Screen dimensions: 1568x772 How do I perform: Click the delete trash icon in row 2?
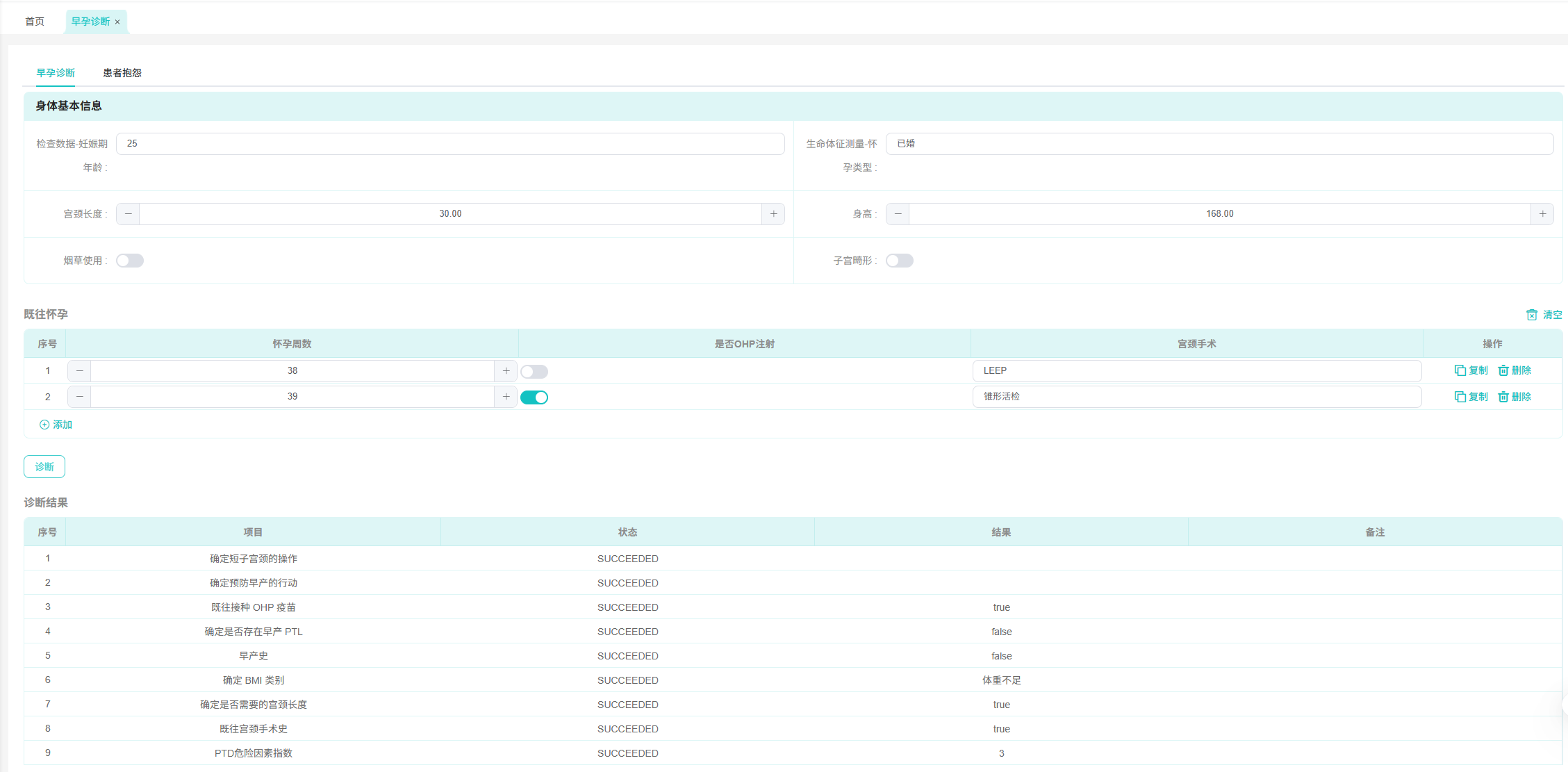click(1503, 397)
